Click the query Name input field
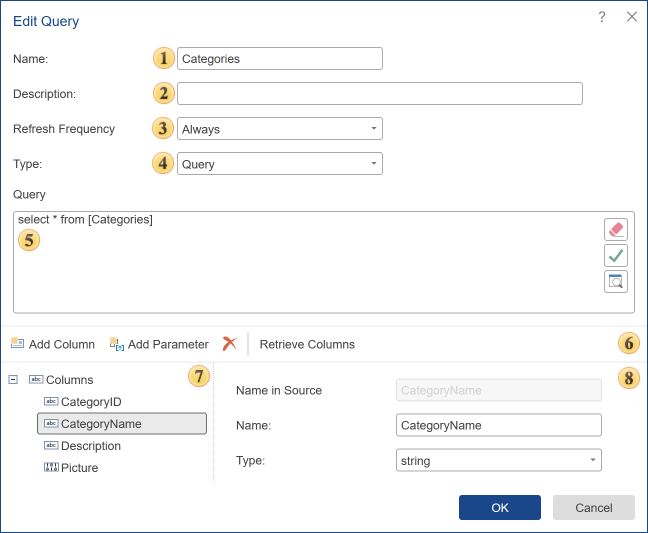Screen dimensions: 648x533 click(279, 59)
